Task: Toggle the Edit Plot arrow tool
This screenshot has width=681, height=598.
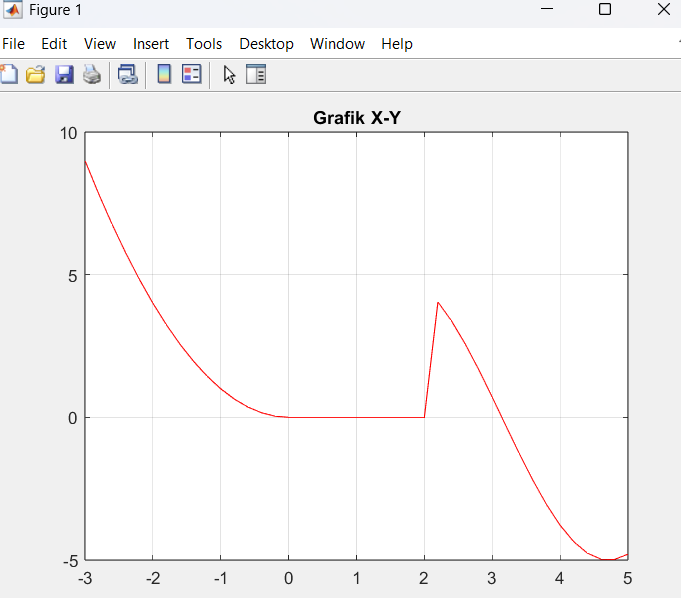Action: click(229, 75)
